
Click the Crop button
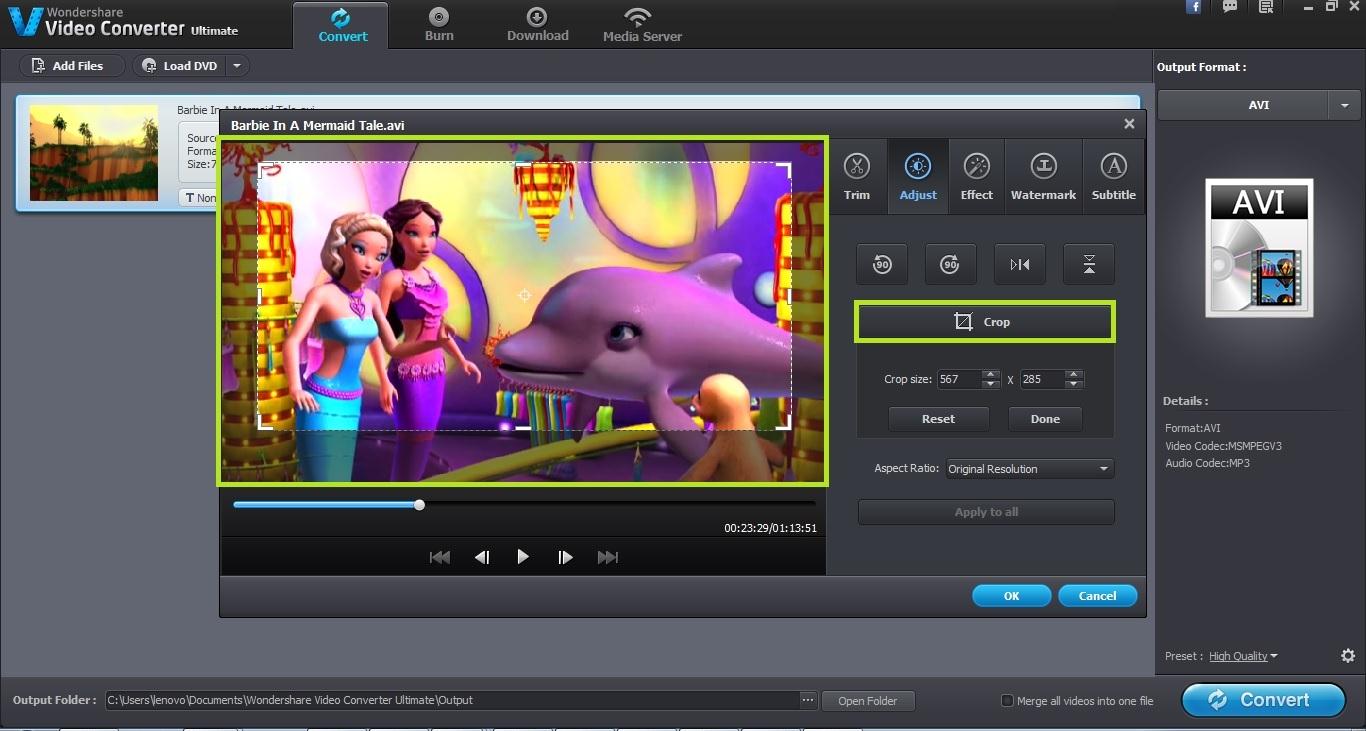pyautogui.click(x=984, y=322)
